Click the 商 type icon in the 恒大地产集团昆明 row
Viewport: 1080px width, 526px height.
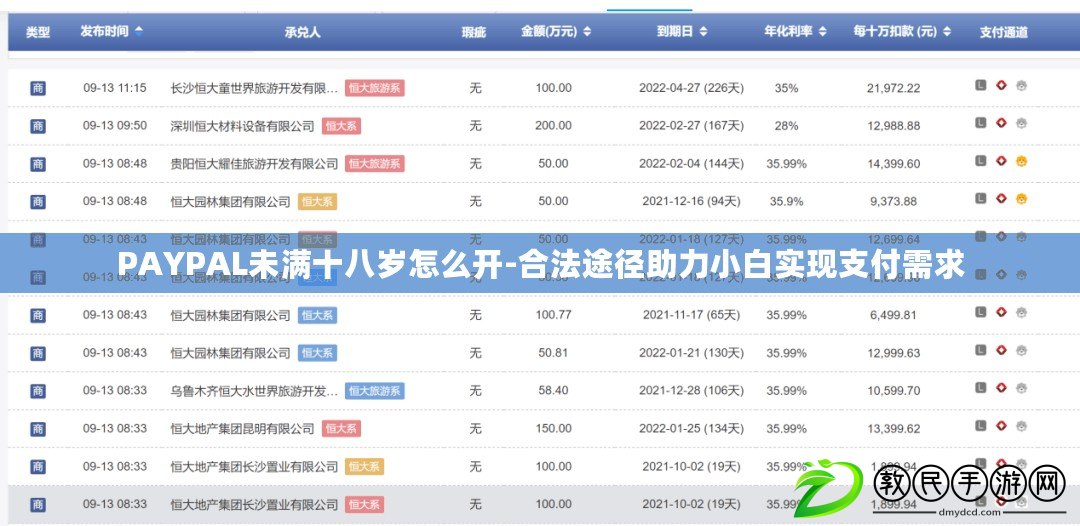[x=38, y=429]
